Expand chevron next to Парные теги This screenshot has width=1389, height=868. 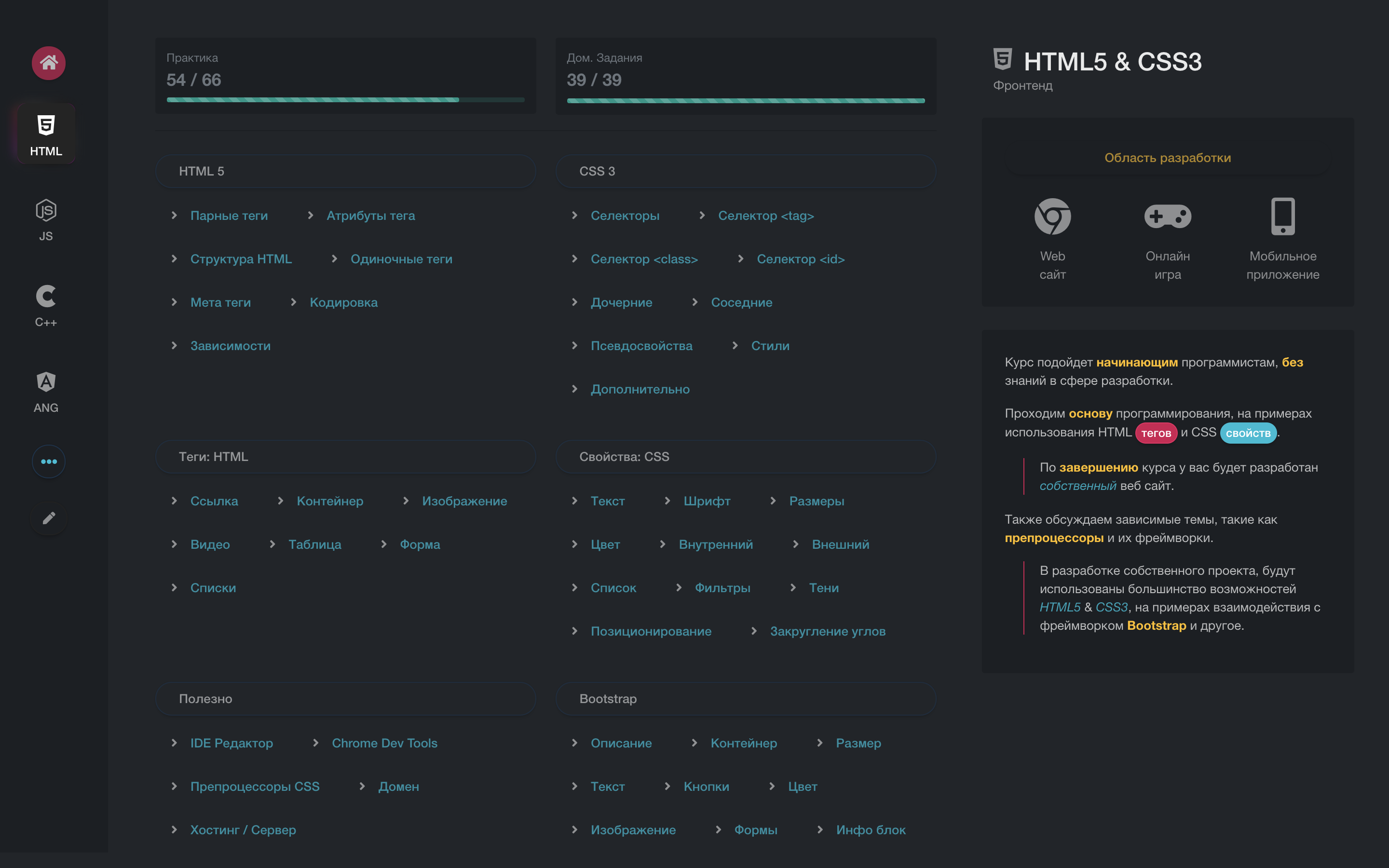174,215
